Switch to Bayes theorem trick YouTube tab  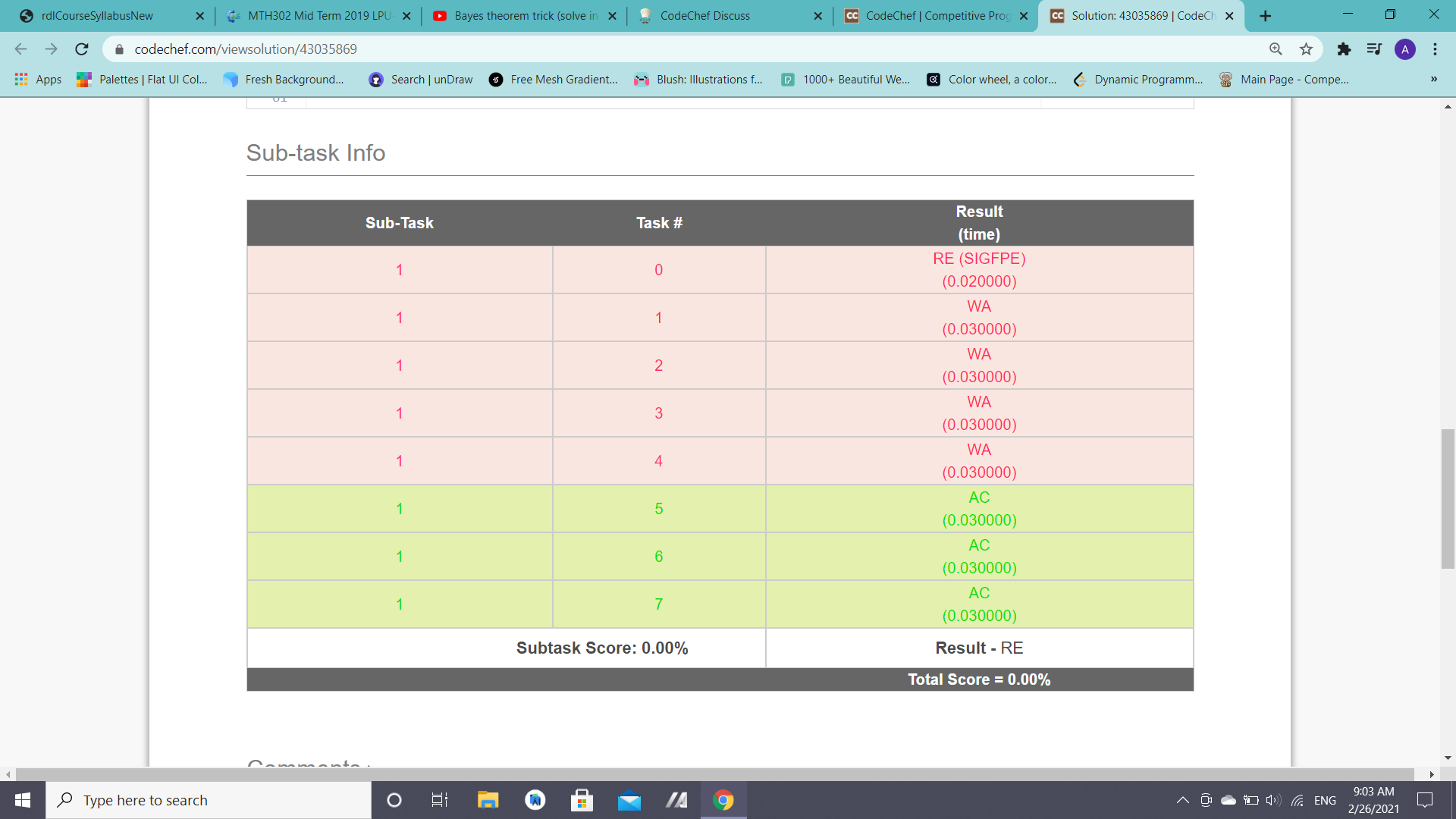[523, 16]
